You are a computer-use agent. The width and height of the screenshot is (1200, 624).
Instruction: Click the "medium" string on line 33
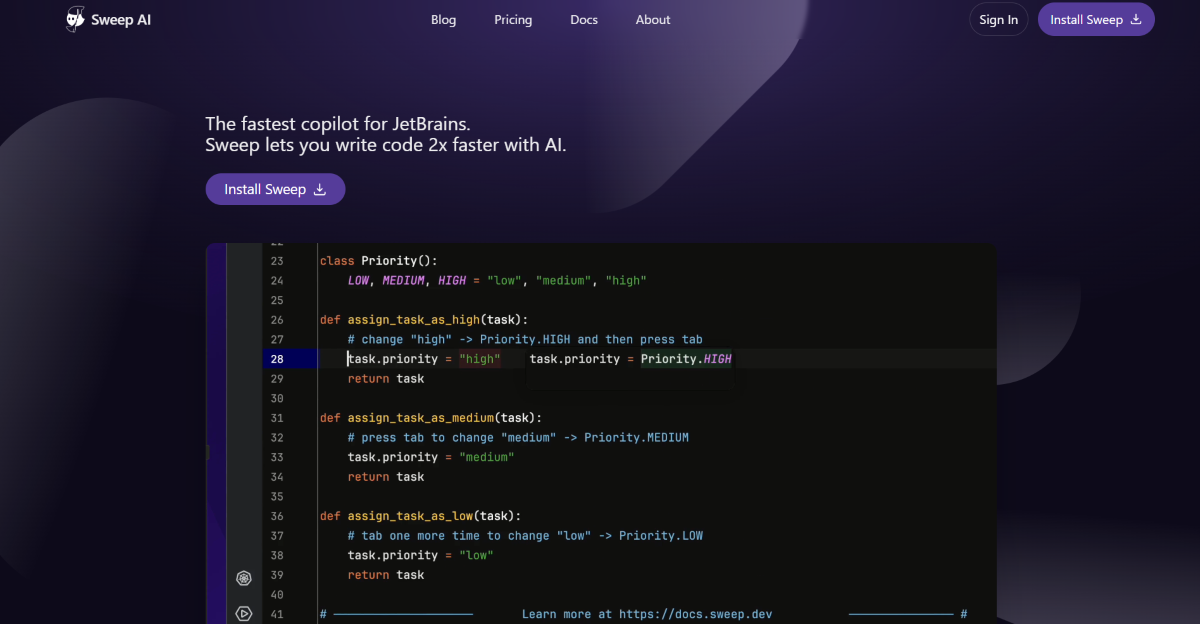click(x=486, y=457)
